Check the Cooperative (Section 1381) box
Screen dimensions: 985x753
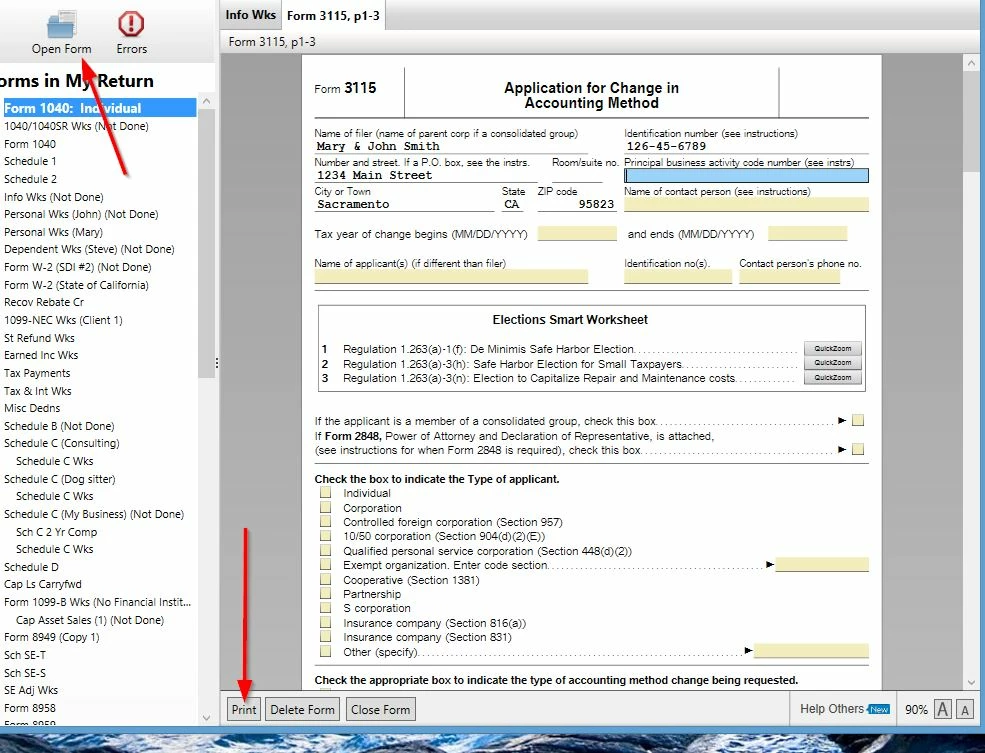pyautogui.click(x=325, y=578)
